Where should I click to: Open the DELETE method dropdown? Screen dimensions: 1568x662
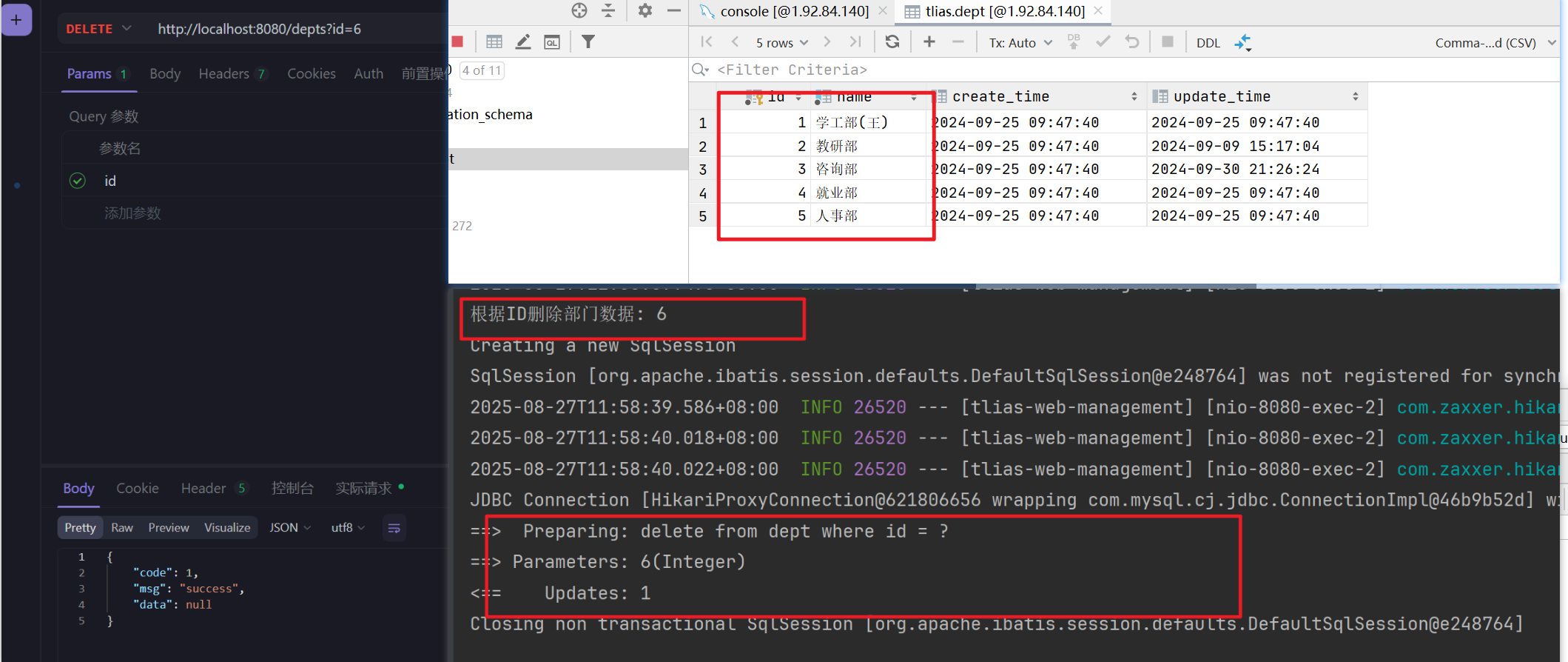(98, 29)
